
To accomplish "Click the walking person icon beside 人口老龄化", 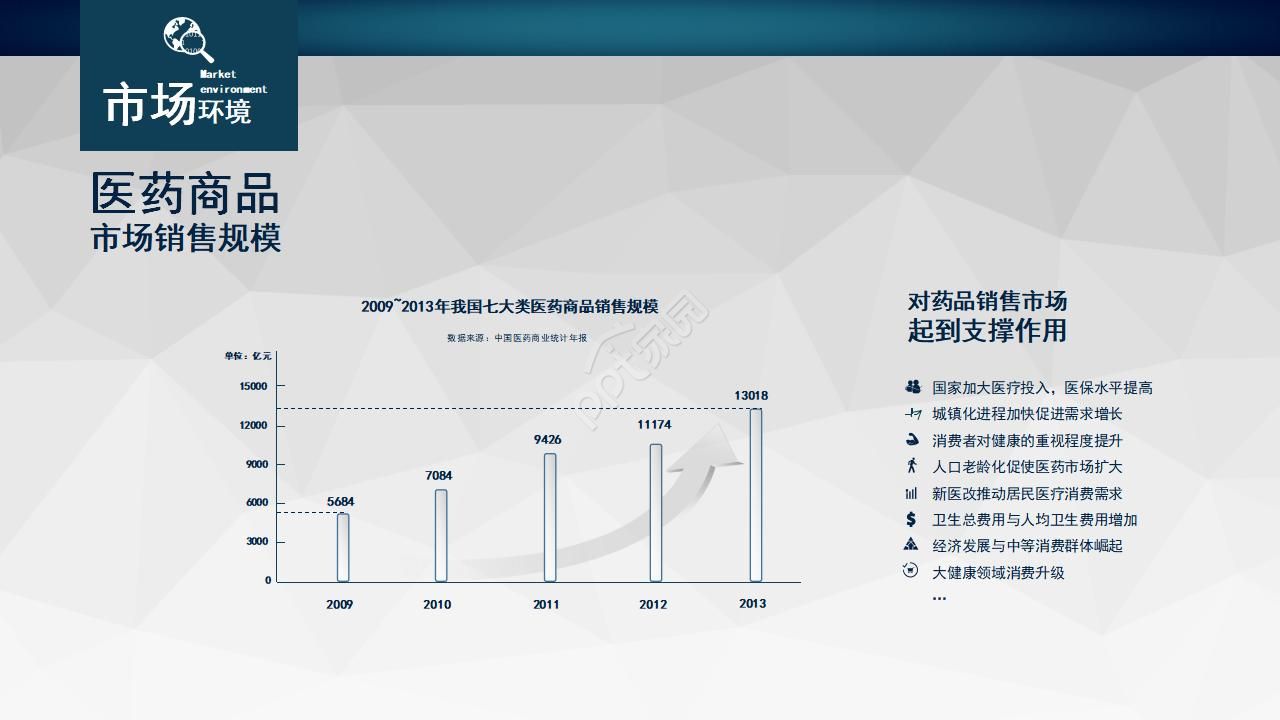I will 912,466.
